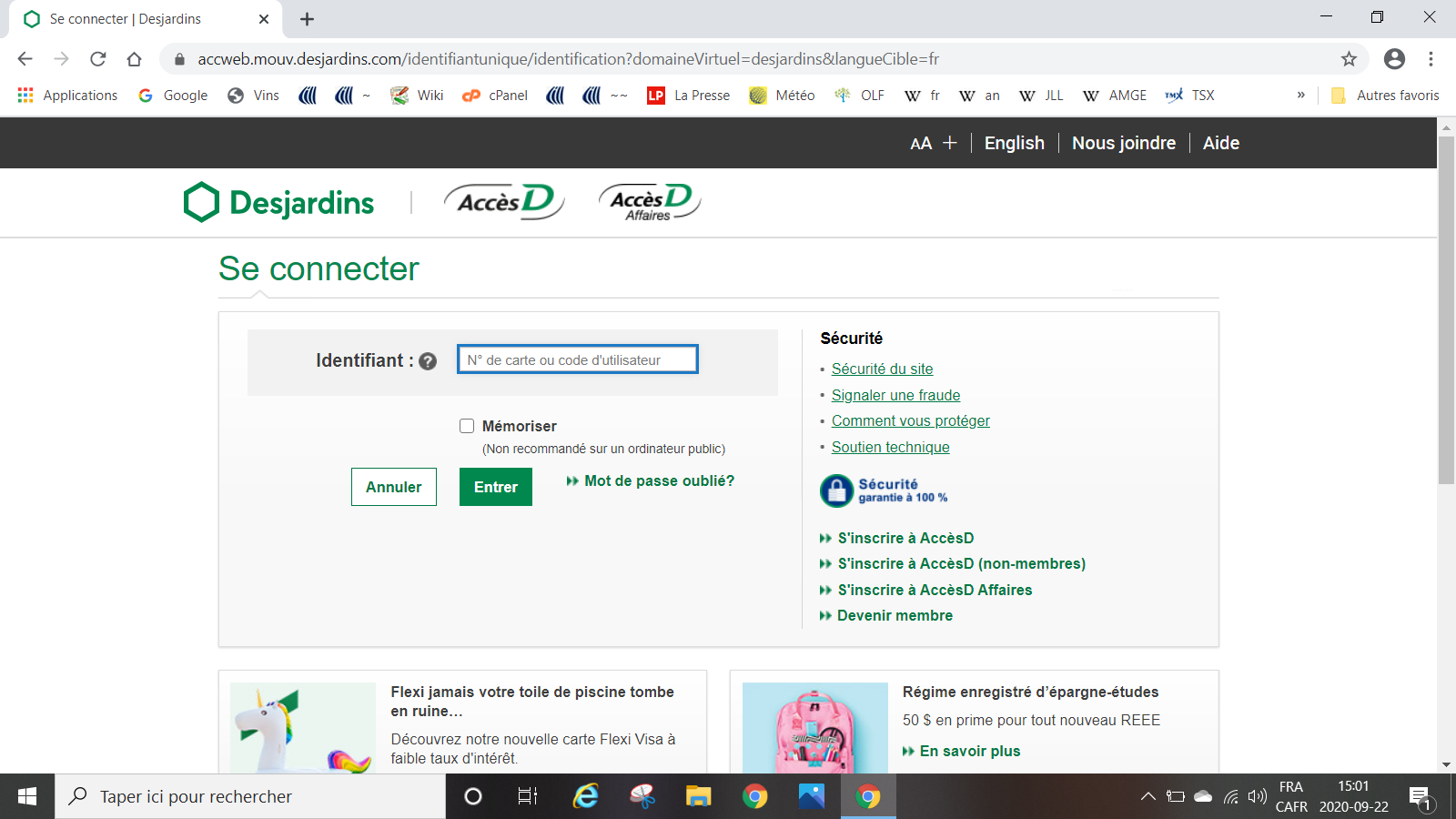Click the address bar URL
This screenshot has width=1456, height=819.
[568, 59]
